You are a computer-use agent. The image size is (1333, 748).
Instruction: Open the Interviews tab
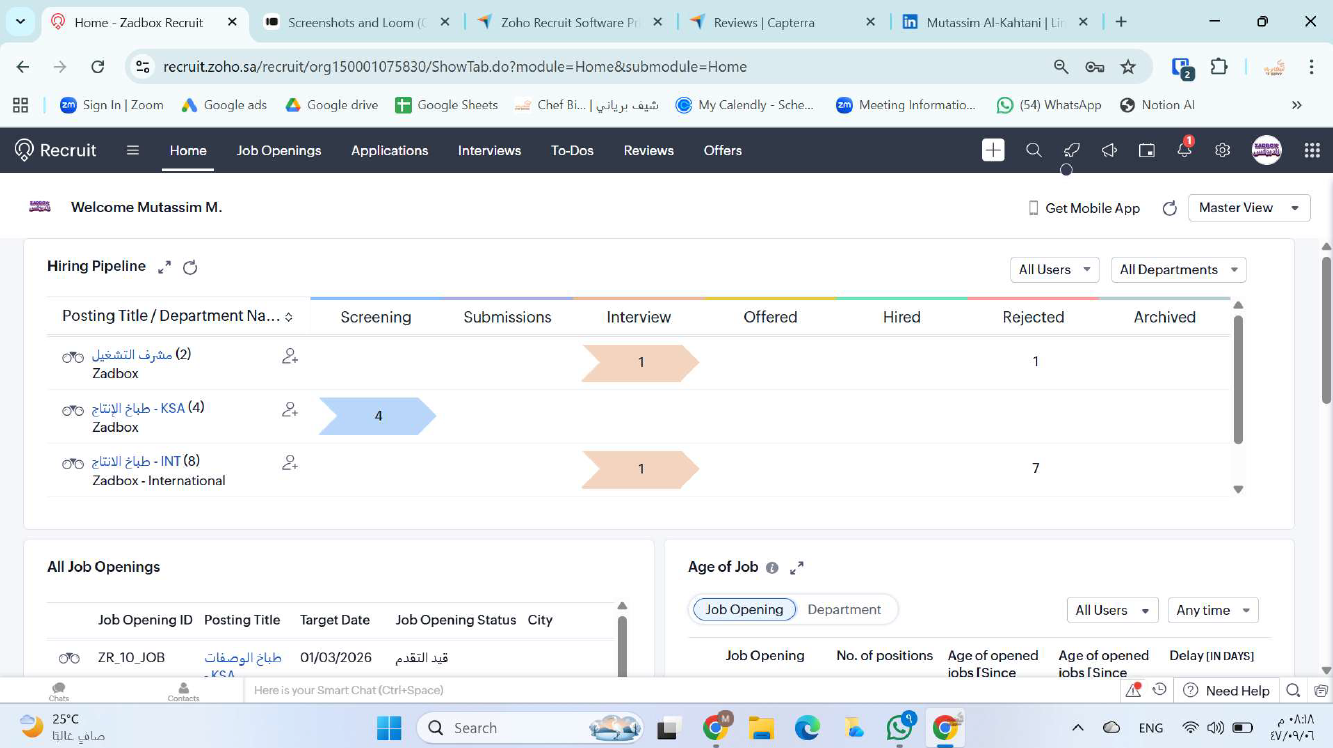pyautogui.click(x=489, y=150)
